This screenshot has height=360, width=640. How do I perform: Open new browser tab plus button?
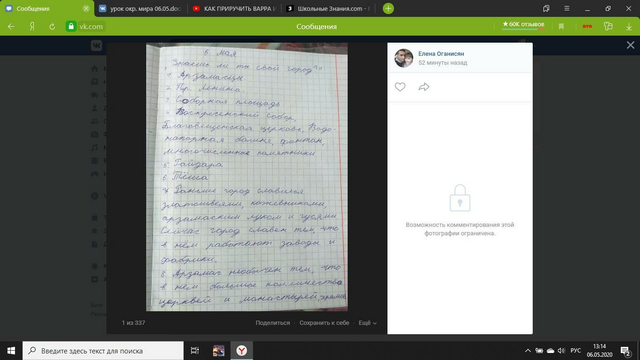pos(388,8)
